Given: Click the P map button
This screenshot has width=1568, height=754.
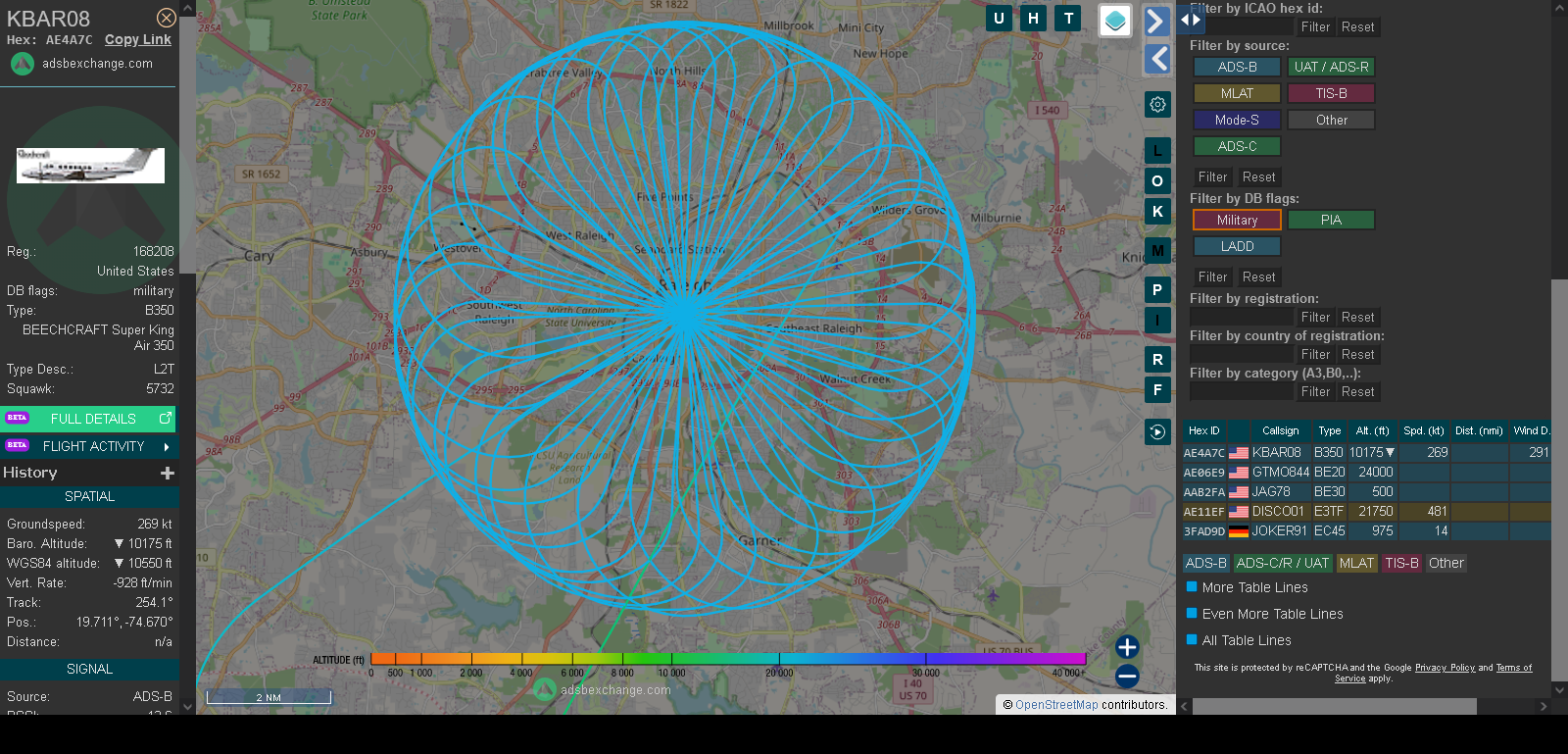Looking at the screenshot, I should [1157, 290].
